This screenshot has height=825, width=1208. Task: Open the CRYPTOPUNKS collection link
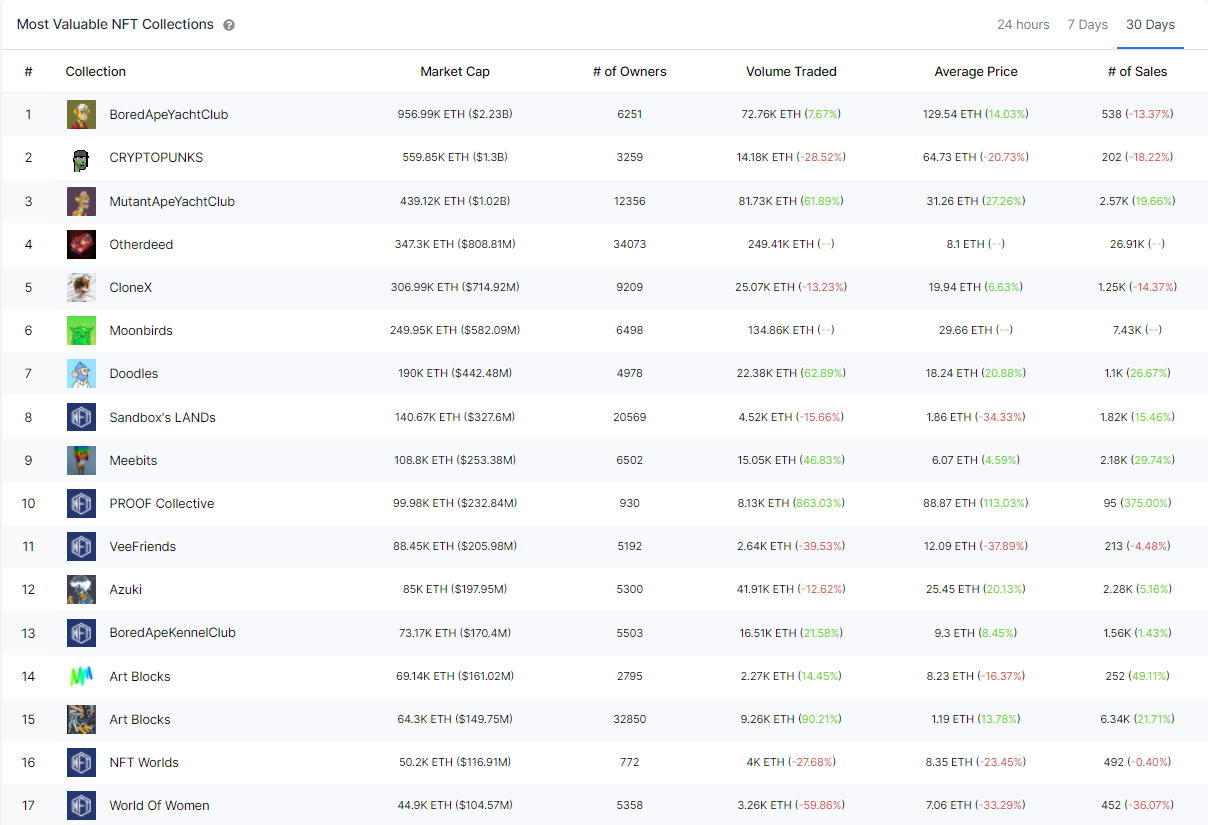[156, 158]
